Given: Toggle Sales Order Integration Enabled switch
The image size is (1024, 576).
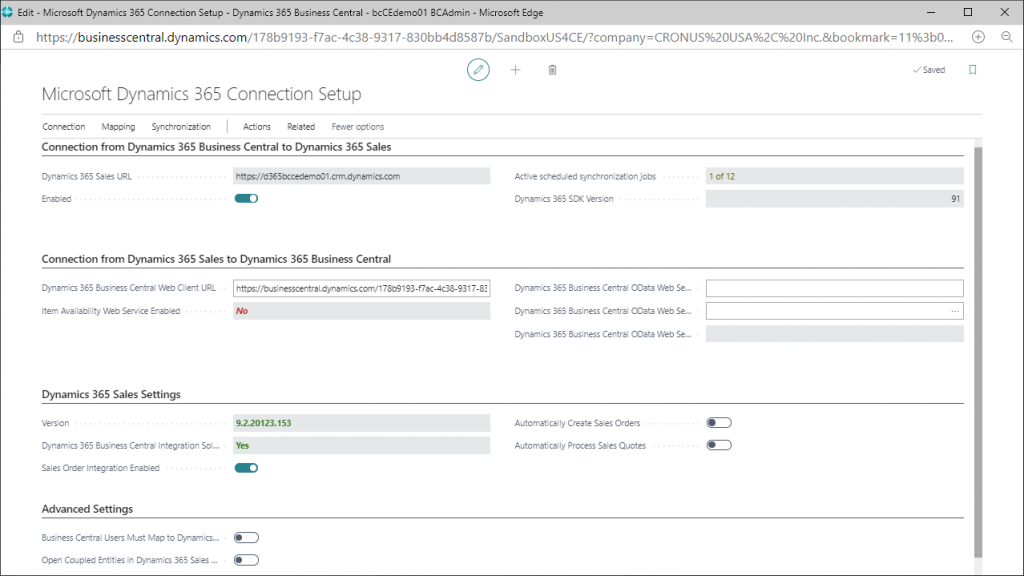Looking at the screenshot, I should (x=246, y=468).
